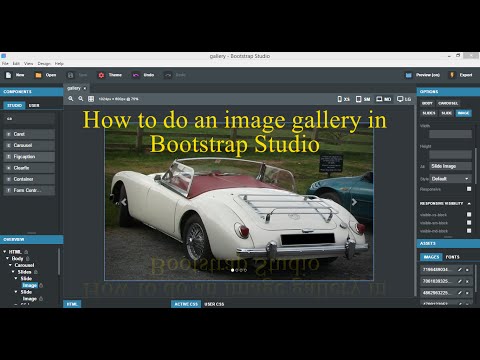
Task: Collapse the Slides tree node
Action: click(13, 272)
